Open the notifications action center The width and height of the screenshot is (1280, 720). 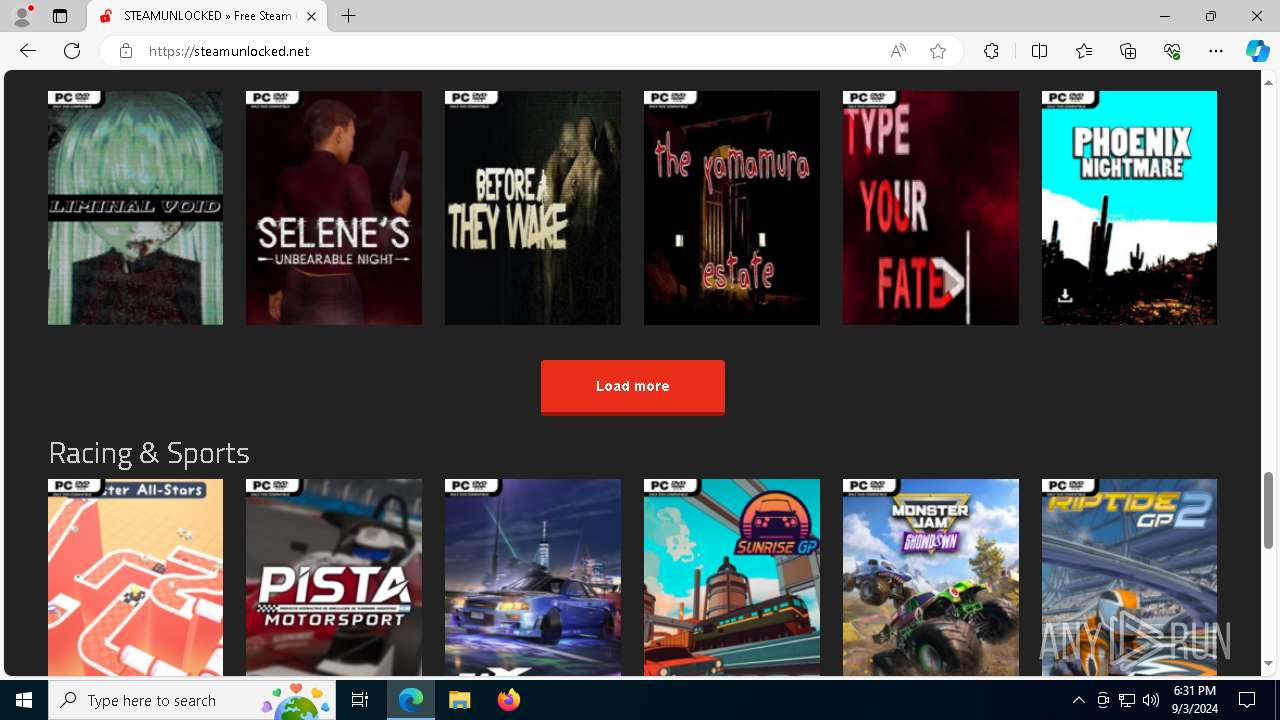pyautogui.click(x=1247, y=700)
